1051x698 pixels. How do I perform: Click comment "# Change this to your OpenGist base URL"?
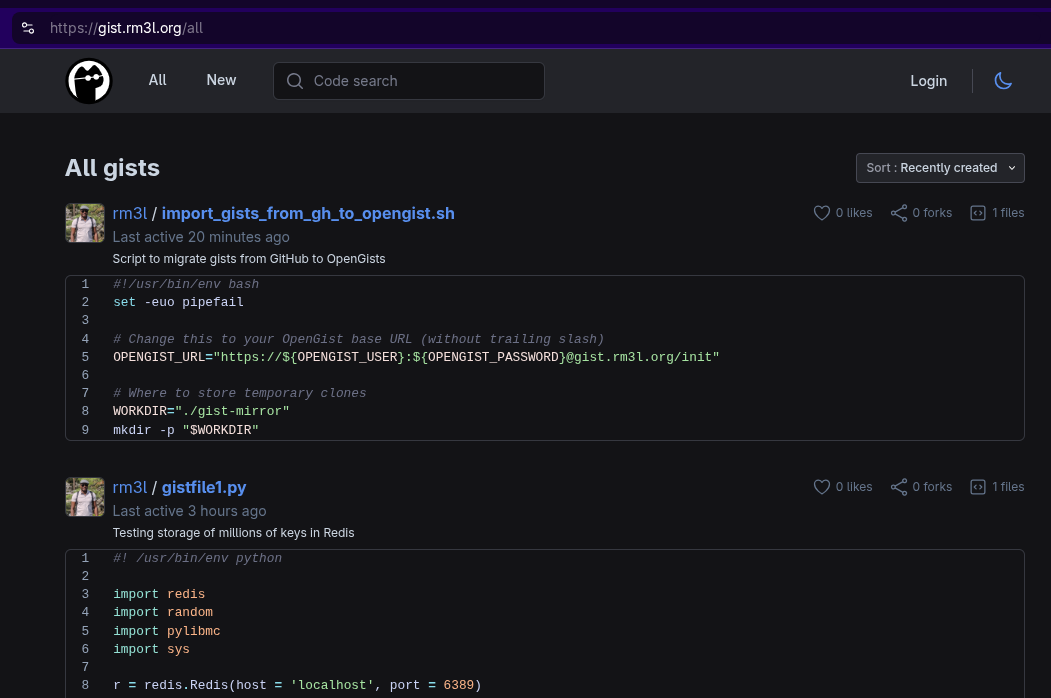point(359,339)
